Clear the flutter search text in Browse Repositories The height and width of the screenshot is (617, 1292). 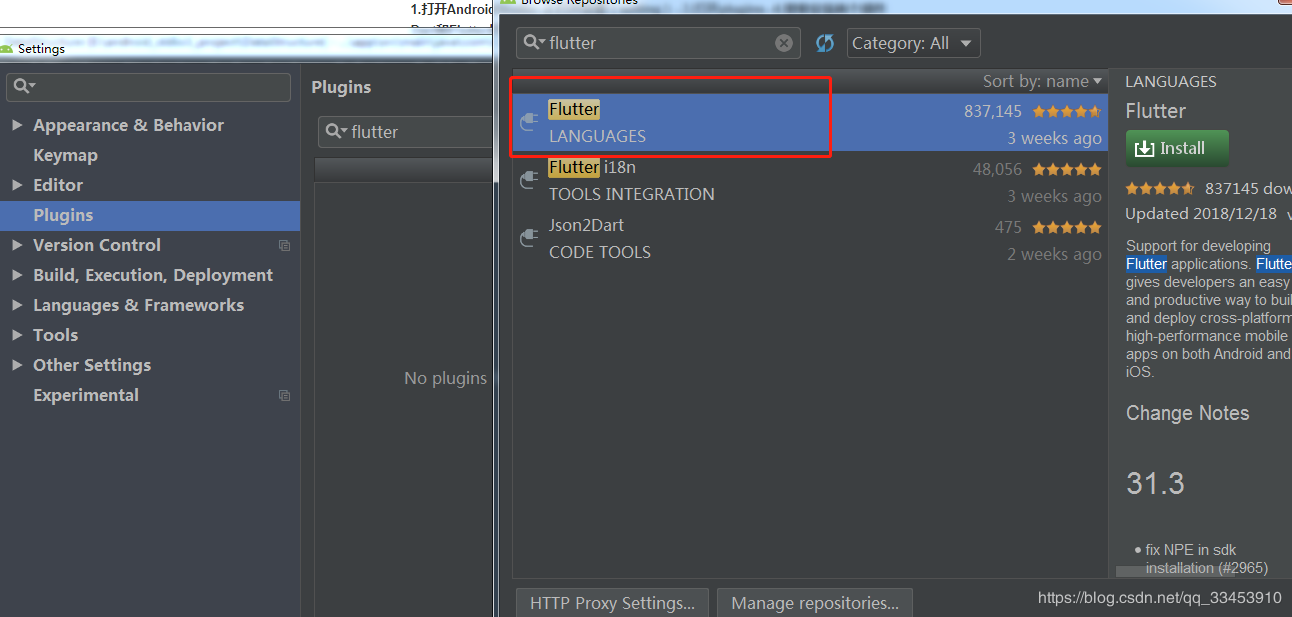(x=784, y=43)
